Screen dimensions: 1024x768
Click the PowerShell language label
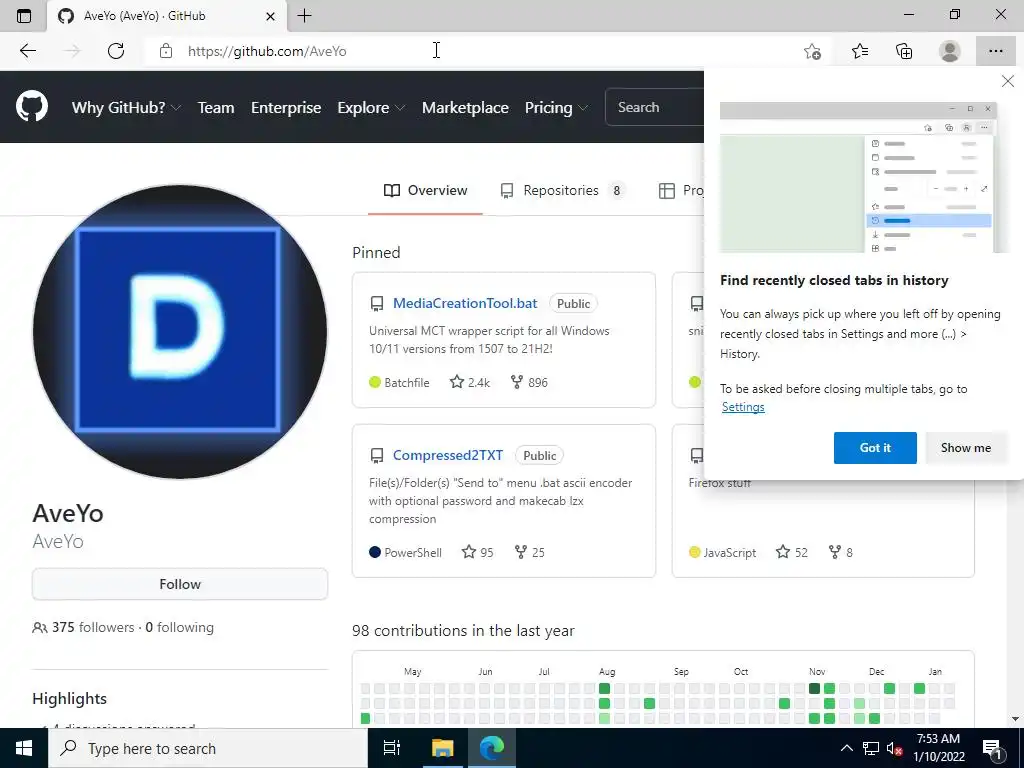413,552
